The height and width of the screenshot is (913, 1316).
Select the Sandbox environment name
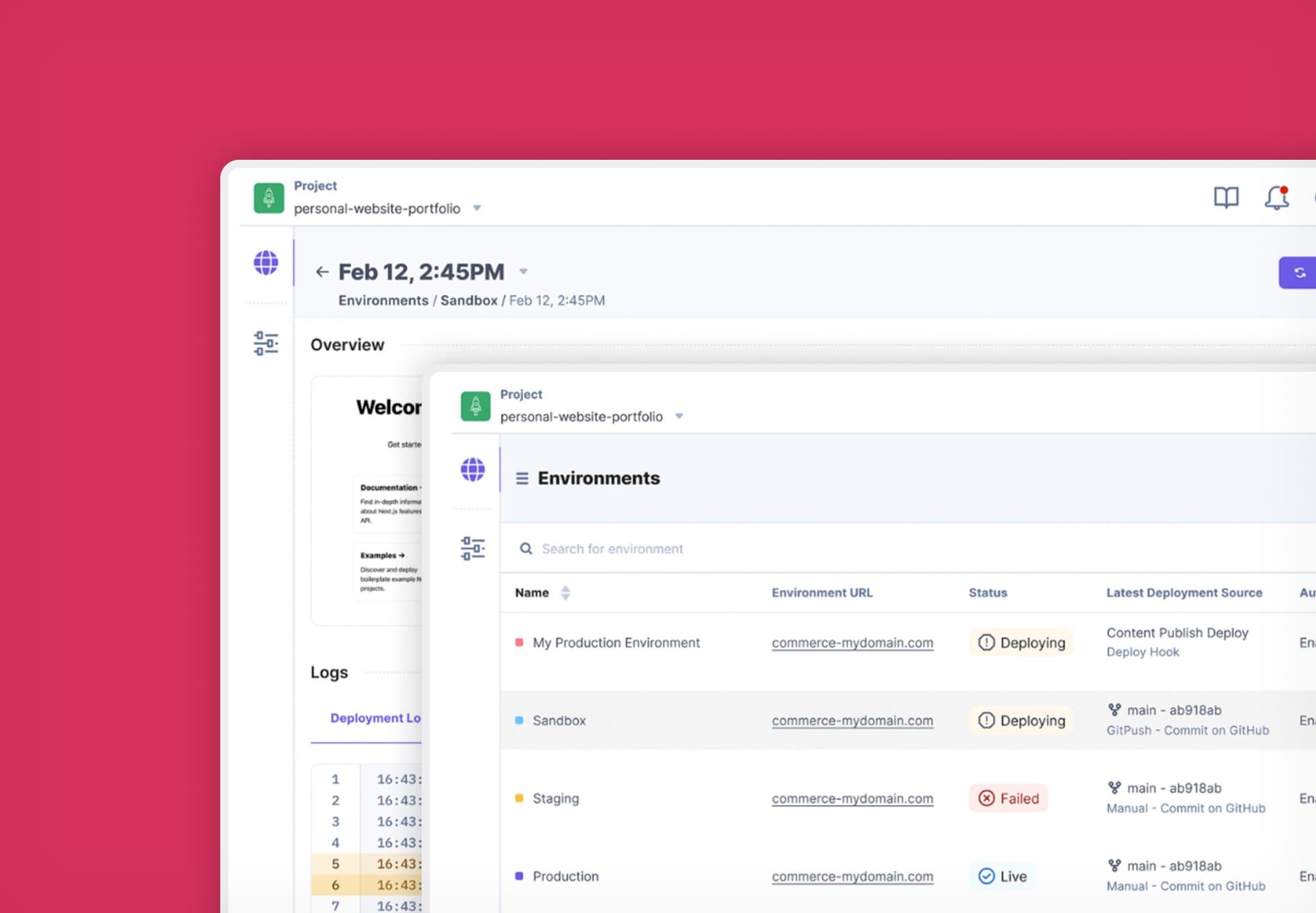click(559, 720)
